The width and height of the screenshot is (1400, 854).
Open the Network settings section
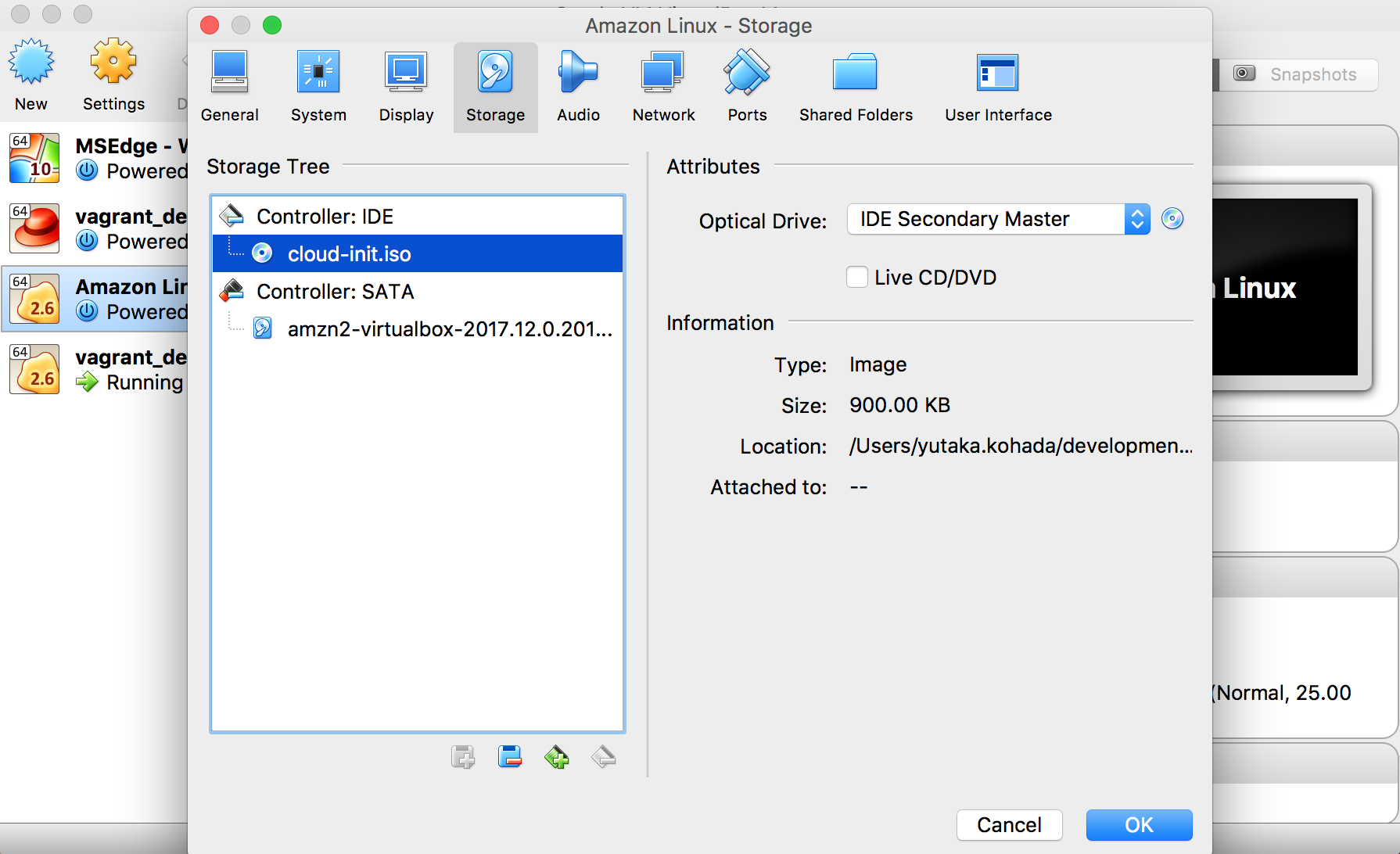pyautogui.click(x=663, y=86)
